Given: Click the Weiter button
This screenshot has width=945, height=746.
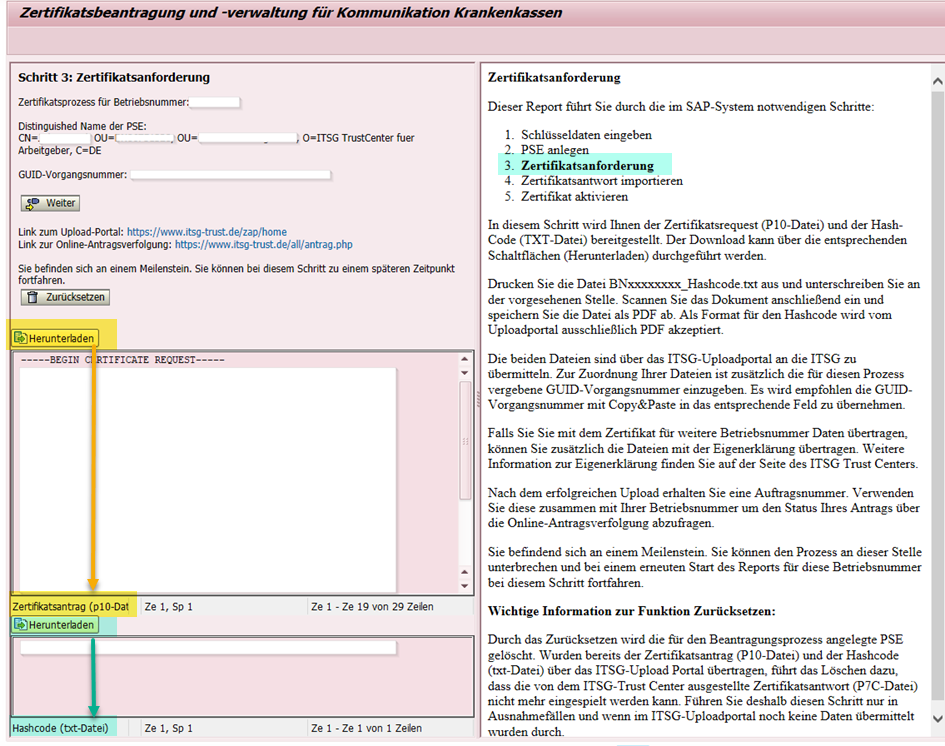Looking at the screenshot, I should tap(50, 203).
